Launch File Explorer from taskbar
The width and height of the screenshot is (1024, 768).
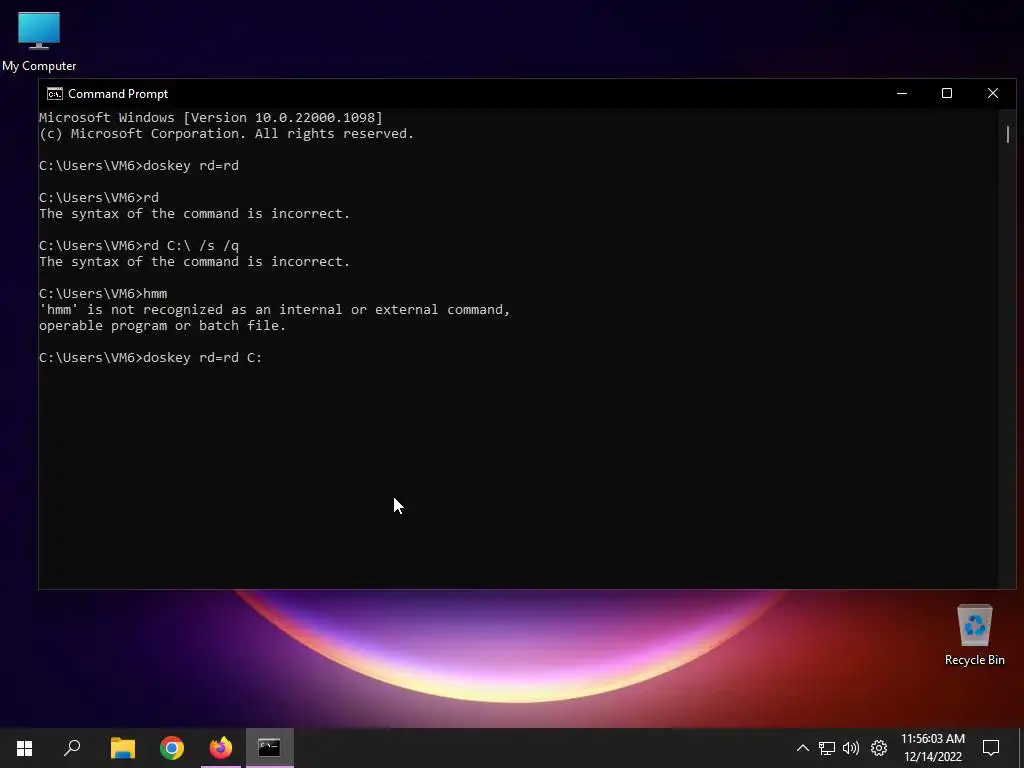[123, 748]
